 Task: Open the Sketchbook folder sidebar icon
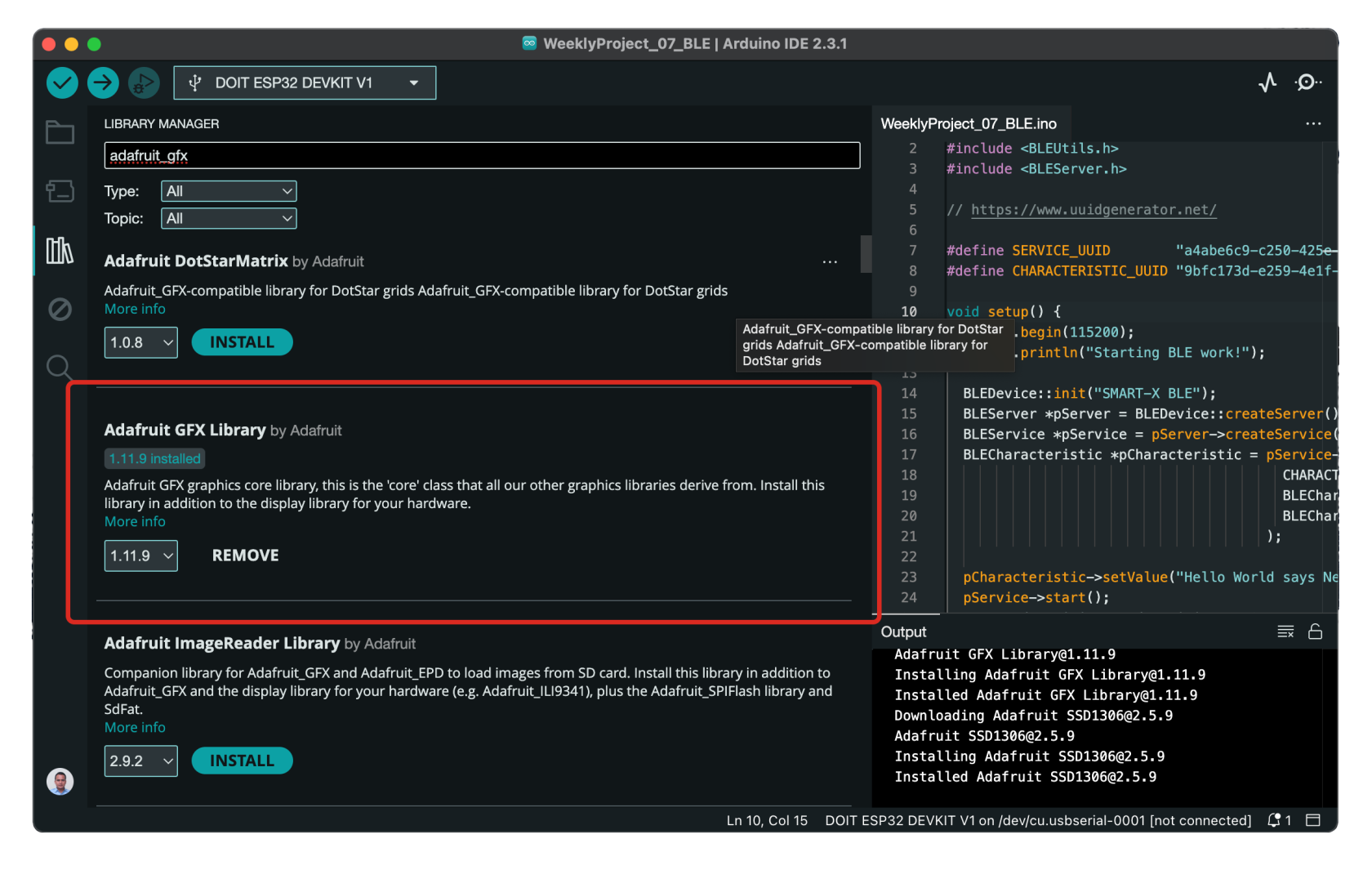pos(60,132)
